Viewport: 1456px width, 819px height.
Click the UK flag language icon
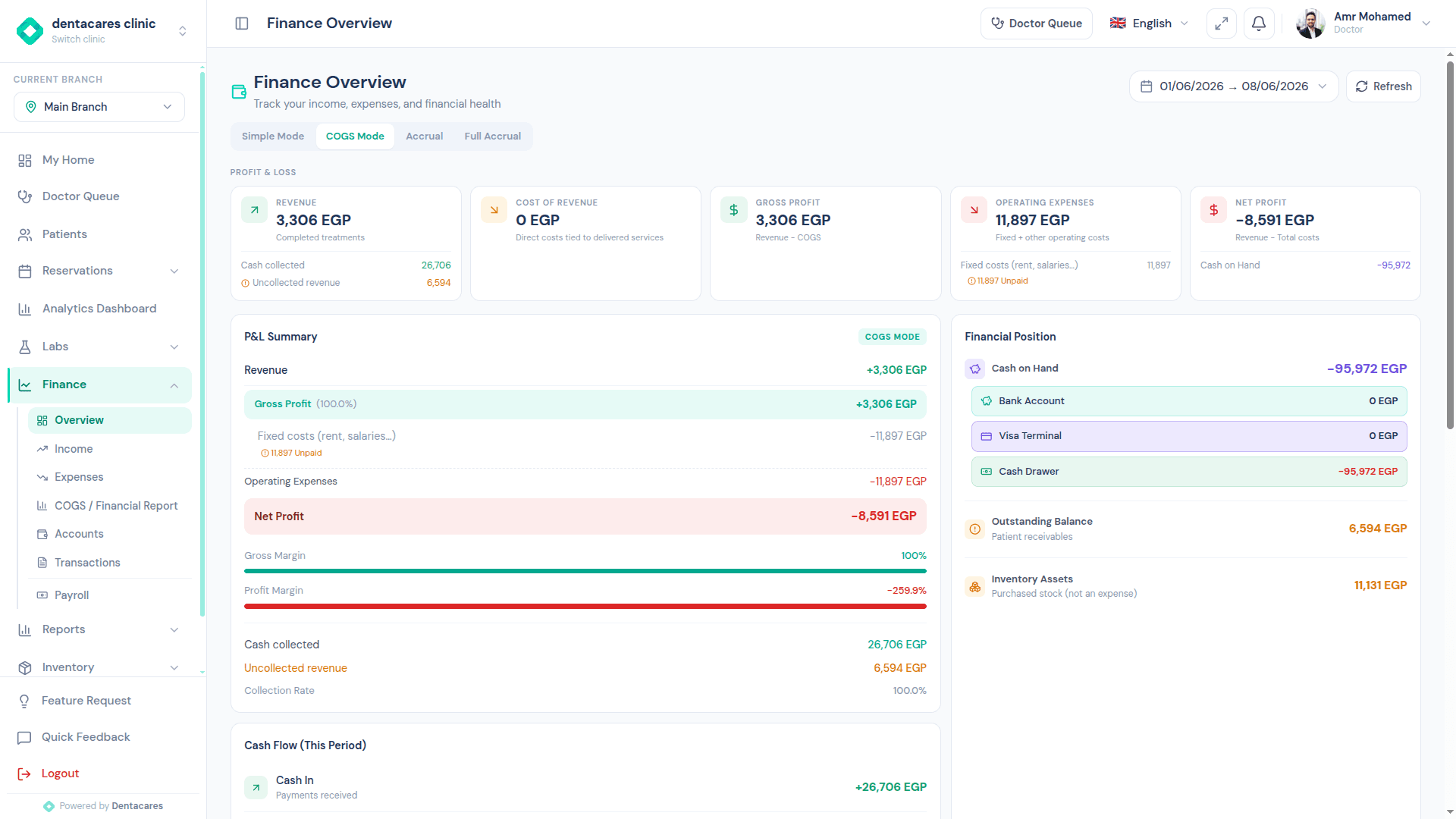pyautogui.click(x=1118, y=24)
